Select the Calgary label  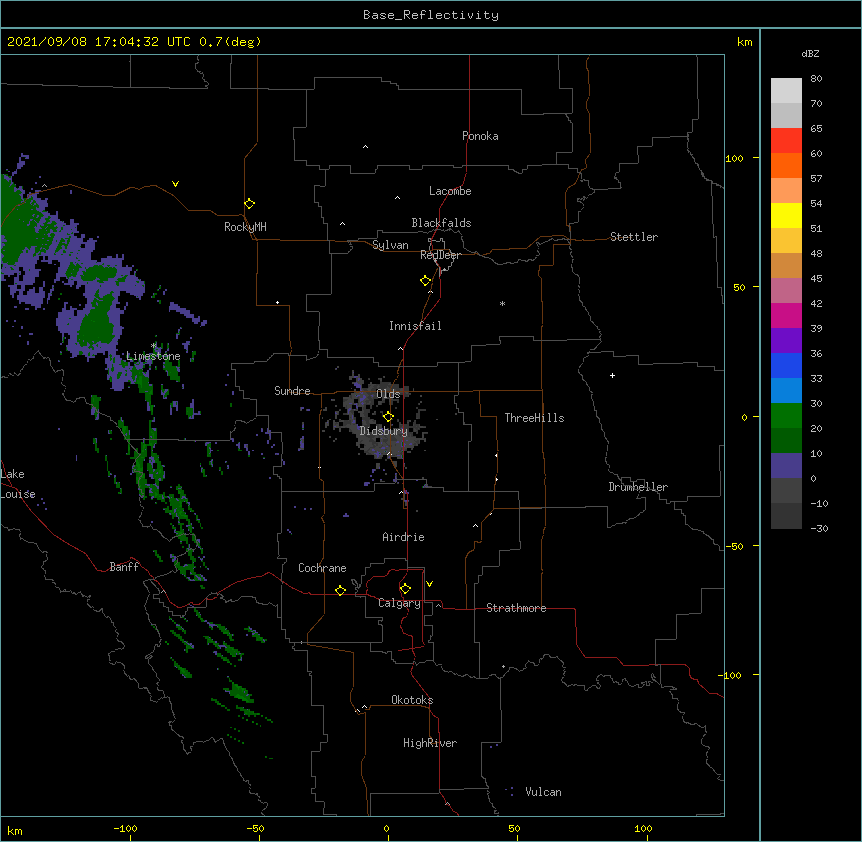pyautogui.click(x=399, y=603)
